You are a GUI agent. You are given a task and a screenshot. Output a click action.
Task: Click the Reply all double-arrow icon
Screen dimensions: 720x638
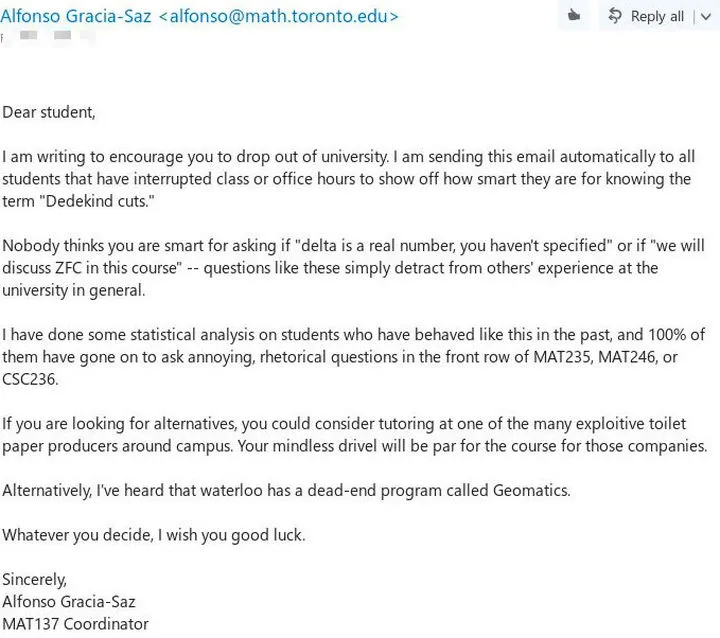coord(615,16)
